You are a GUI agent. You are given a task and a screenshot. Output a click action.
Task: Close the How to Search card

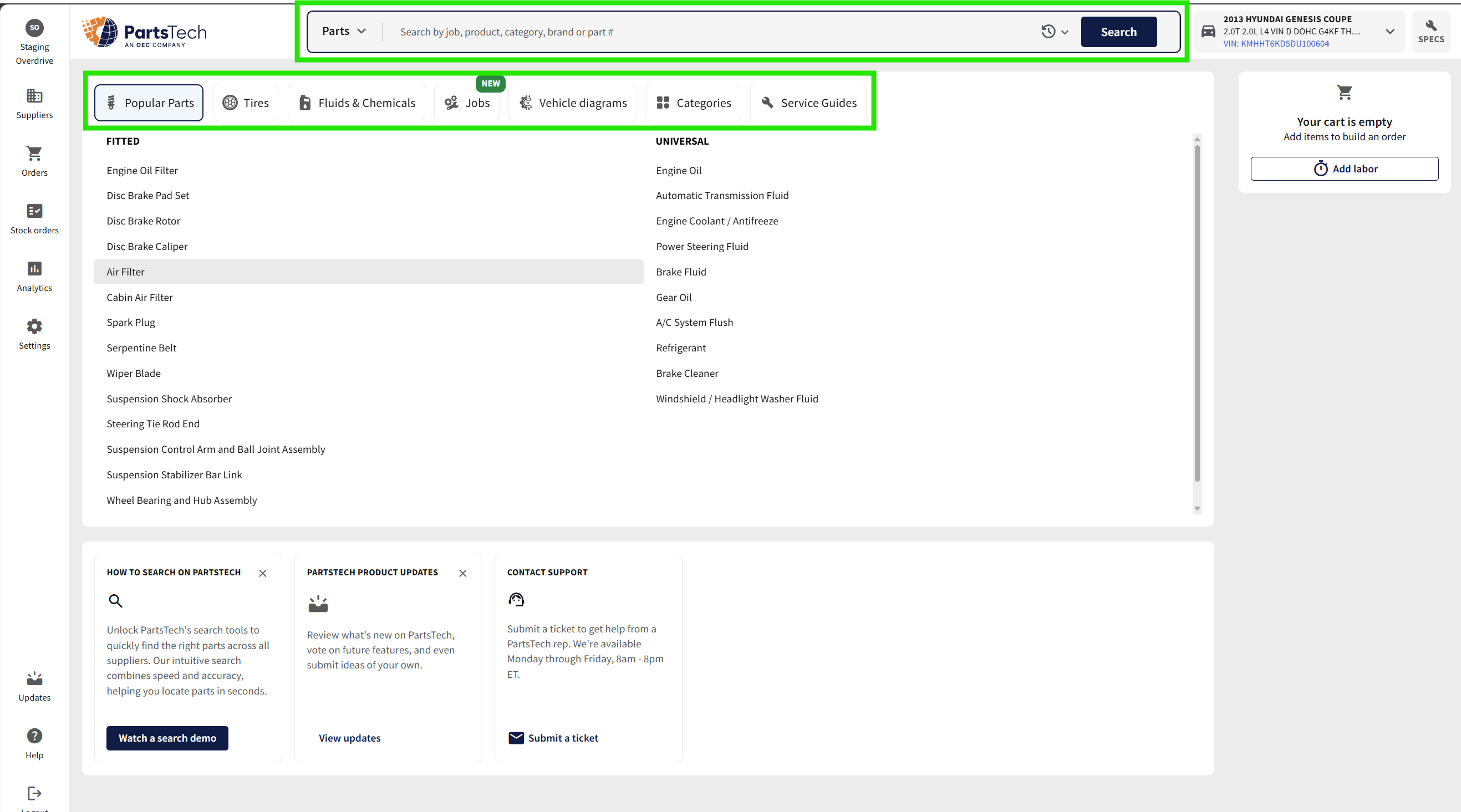(263, 573)
